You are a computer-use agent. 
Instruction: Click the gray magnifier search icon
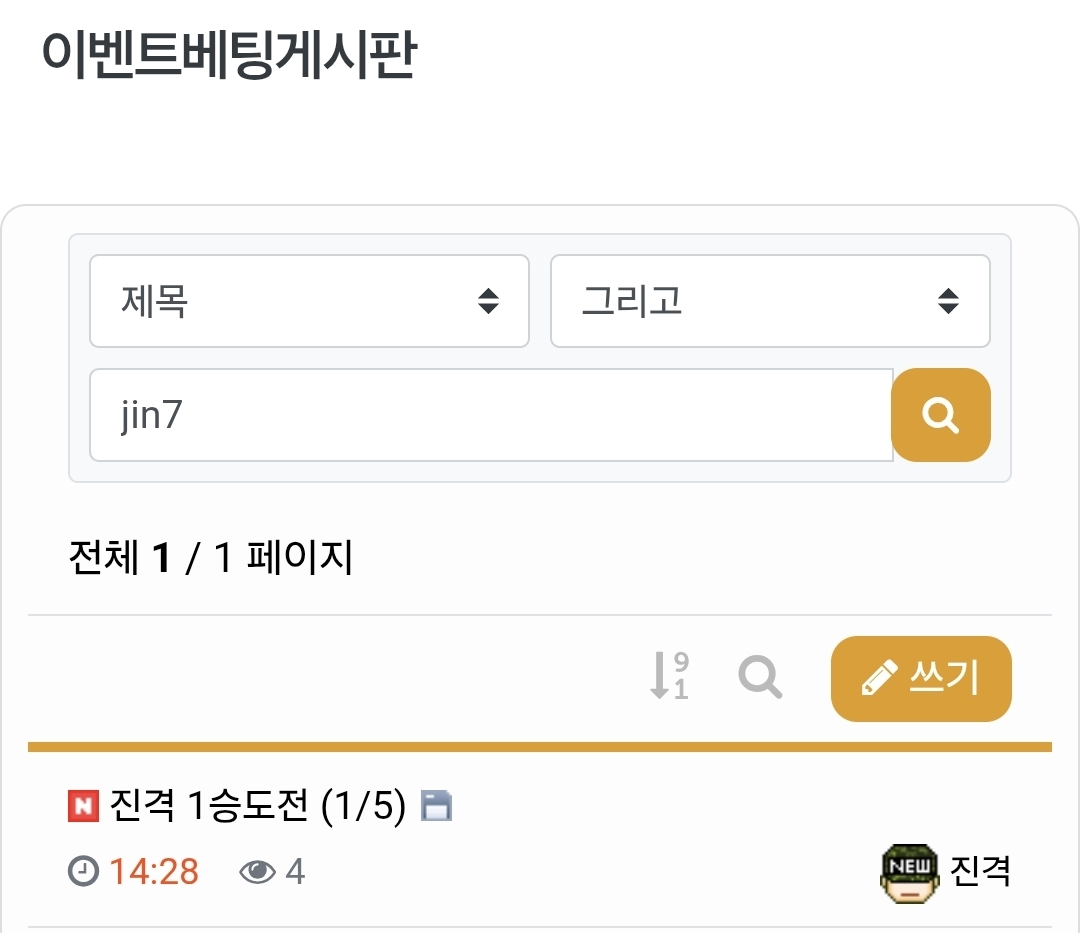pyautogui.click(x=760, y=677)
